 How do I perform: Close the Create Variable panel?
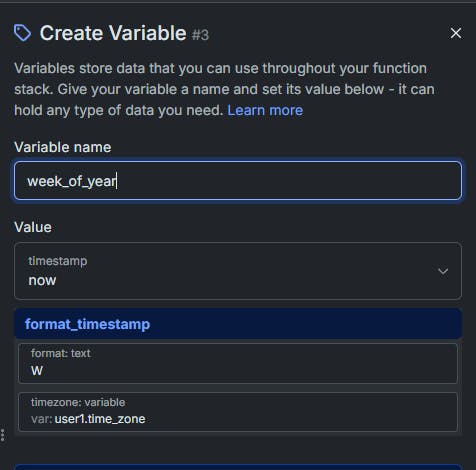click(456, 33)
